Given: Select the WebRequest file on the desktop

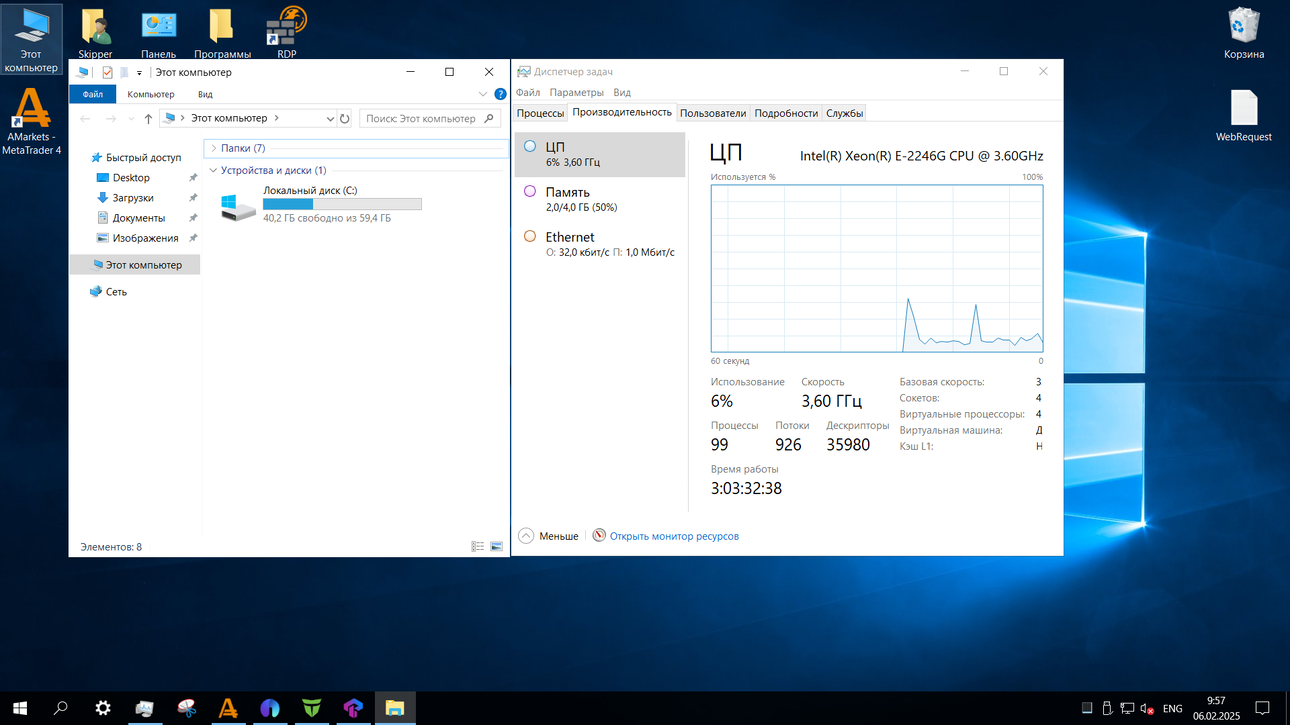Looking at the screenshot, I should click(x=1244, y=116).
